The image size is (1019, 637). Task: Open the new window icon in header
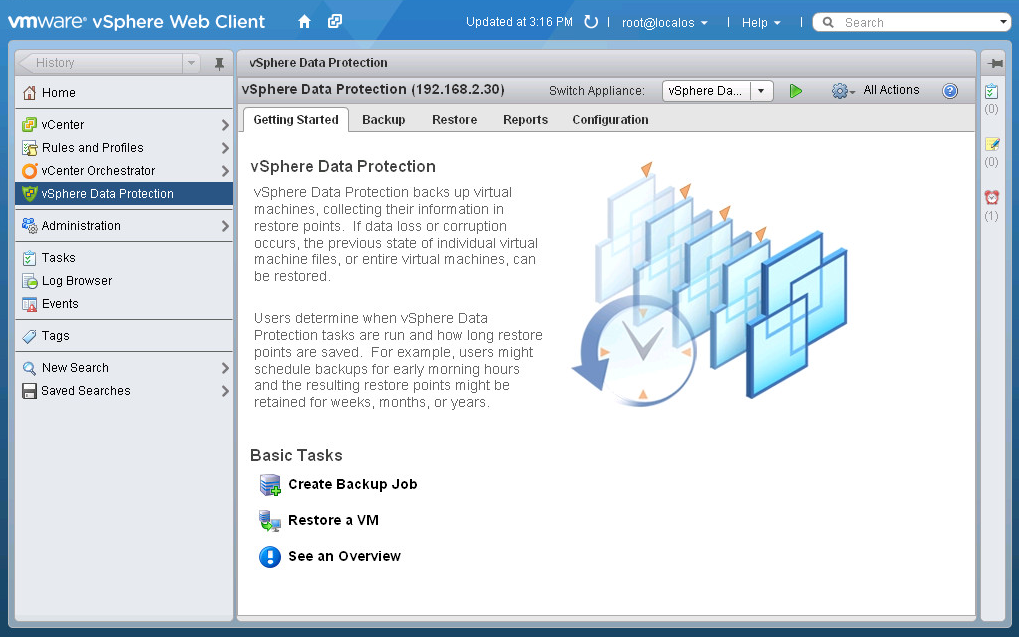click(x=335, y=21)
